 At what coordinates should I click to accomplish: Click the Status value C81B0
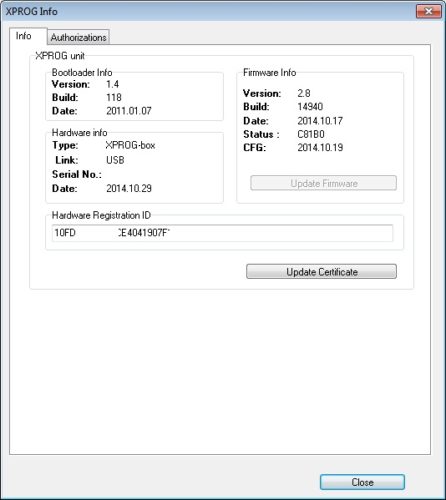(x=311, y=134)
